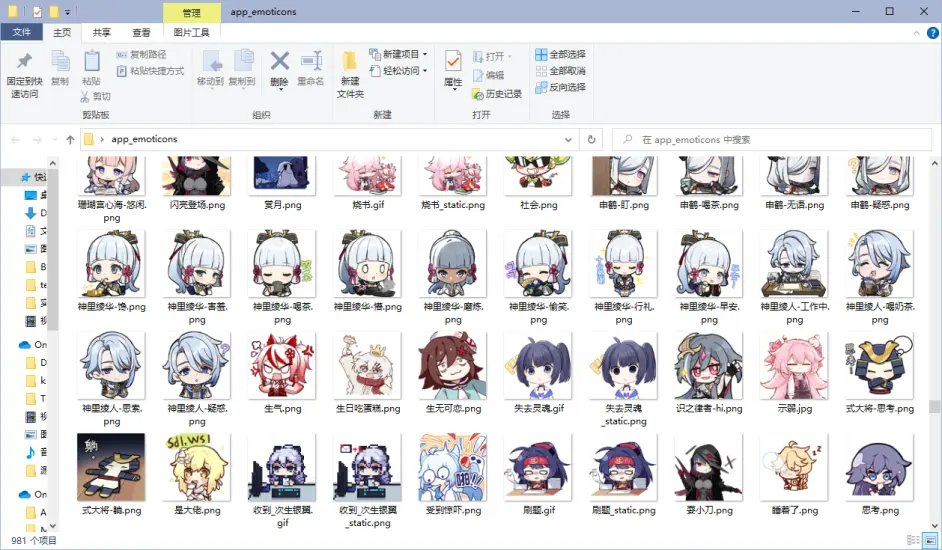942x550 pixels.
Task: Click the Rename (重命名) icon
Action: (311, 61)
